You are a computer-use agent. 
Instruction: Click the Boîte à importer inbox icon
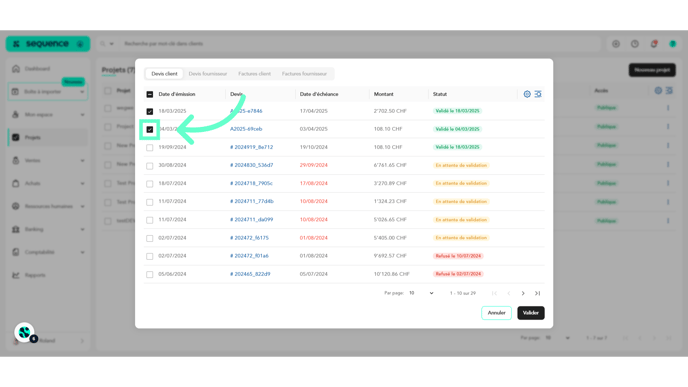pyautogui.click(x=15, y=92)
